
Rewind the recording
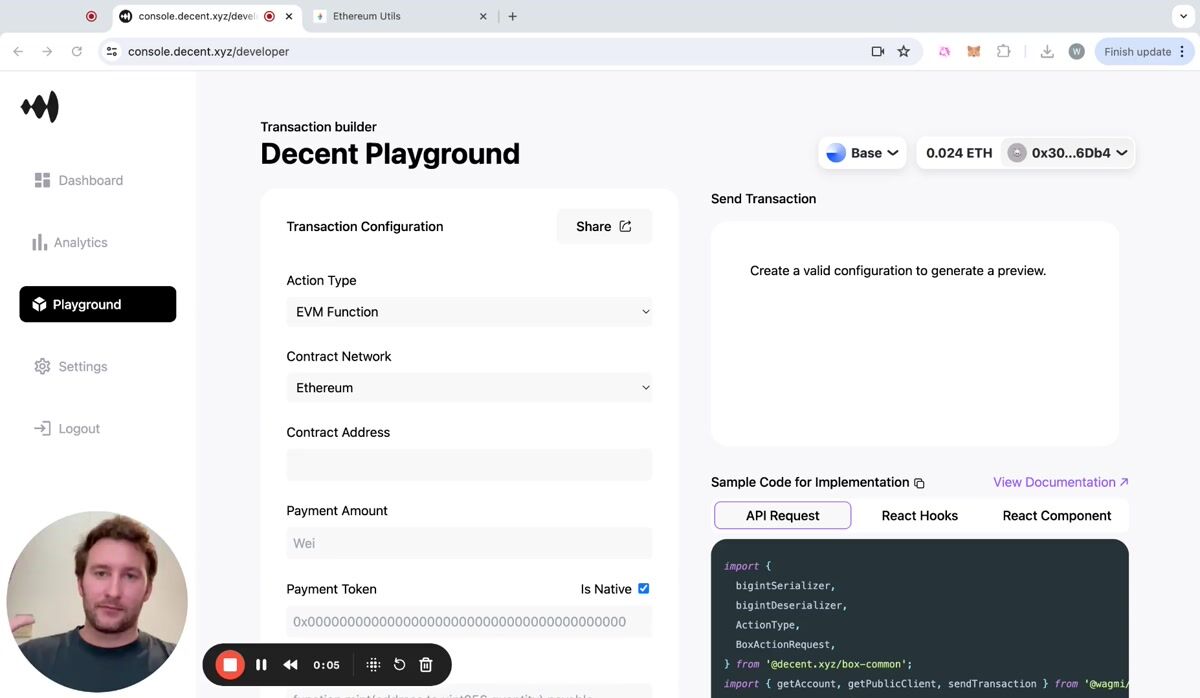[290, 665]
